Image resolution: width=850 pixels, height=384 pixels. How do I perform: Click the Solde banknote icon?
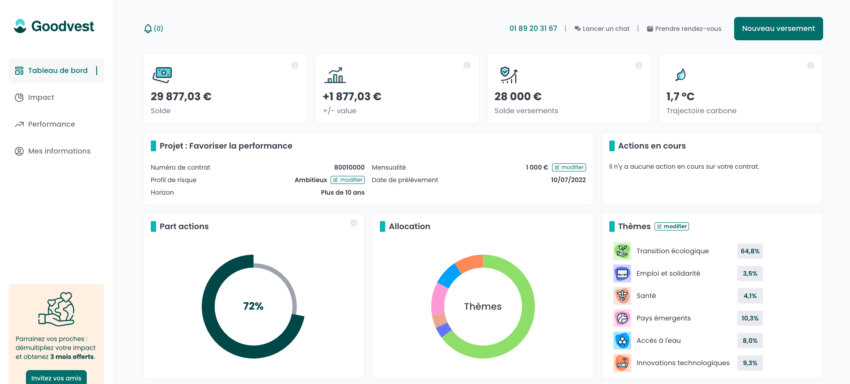162,74
